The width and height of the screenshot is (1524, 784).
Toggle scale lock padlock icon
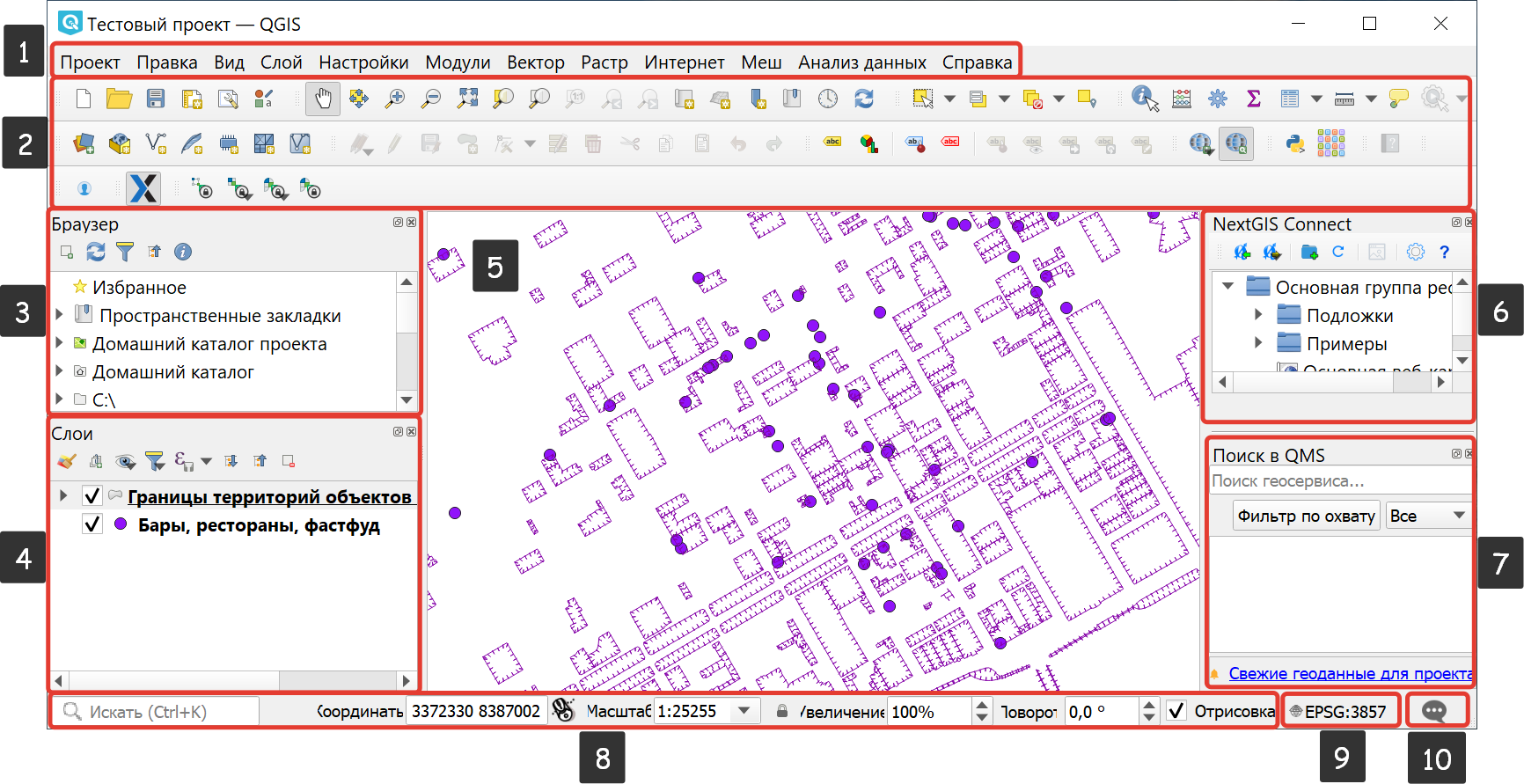coord(781,711)
